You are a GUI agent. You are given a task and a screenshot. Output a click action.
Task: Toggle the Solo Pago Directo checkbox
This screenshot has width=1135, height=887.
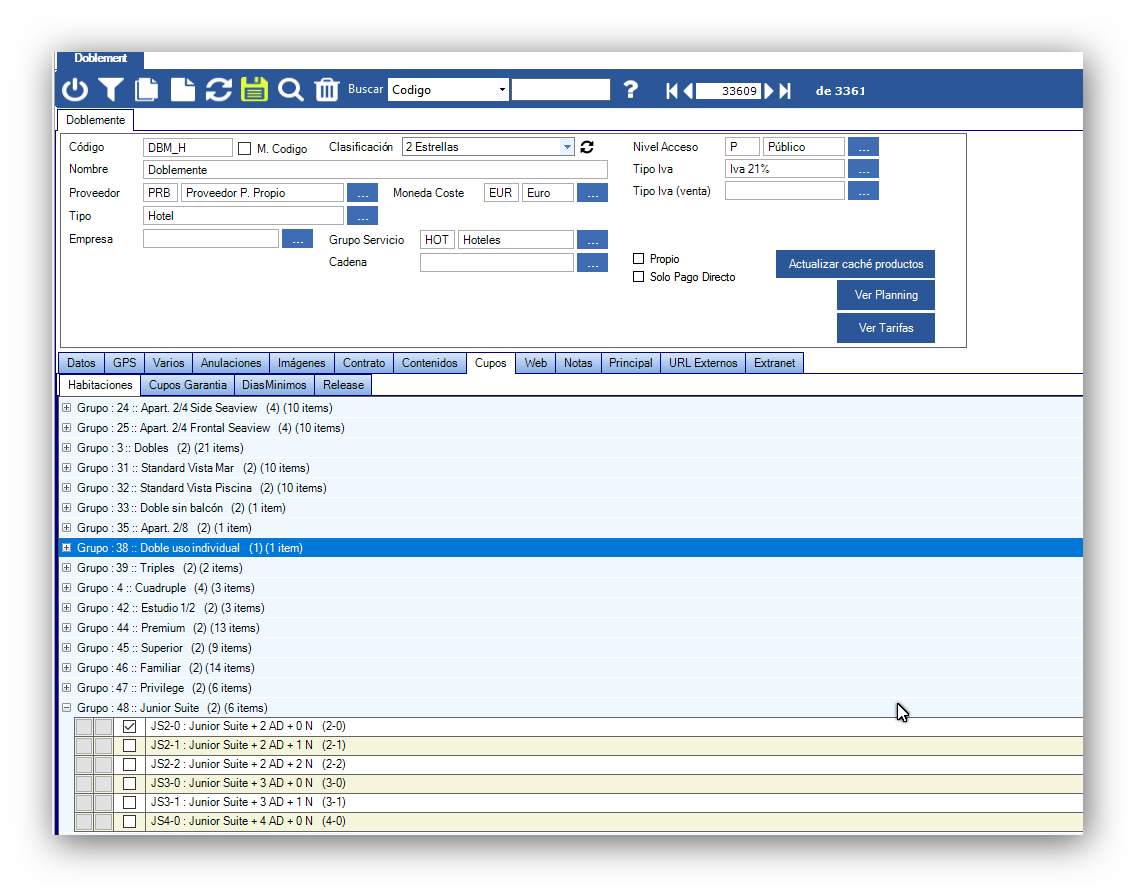639,277
